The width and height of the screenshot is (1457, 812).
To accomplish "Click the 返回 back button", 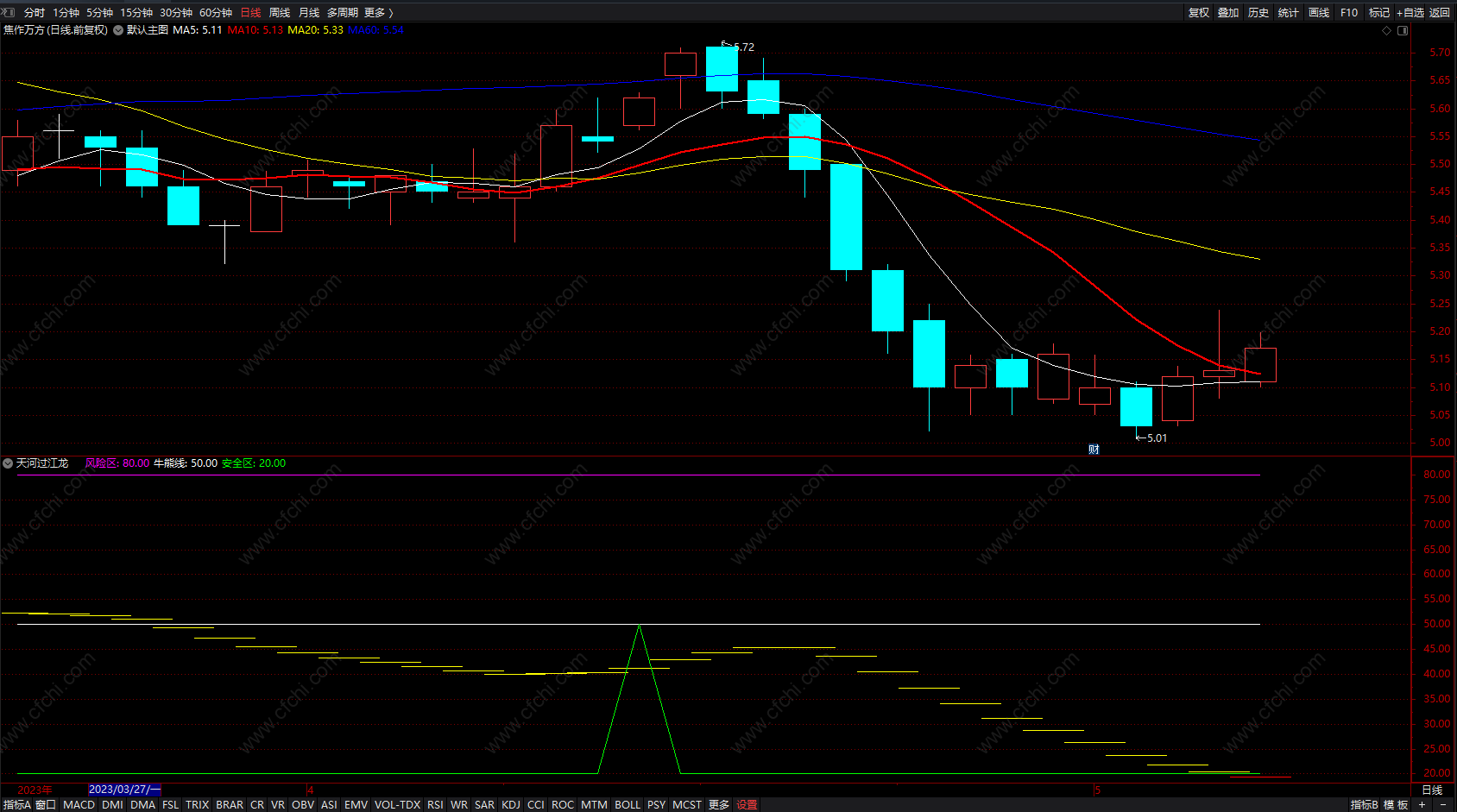I will tap(1440, 12).
